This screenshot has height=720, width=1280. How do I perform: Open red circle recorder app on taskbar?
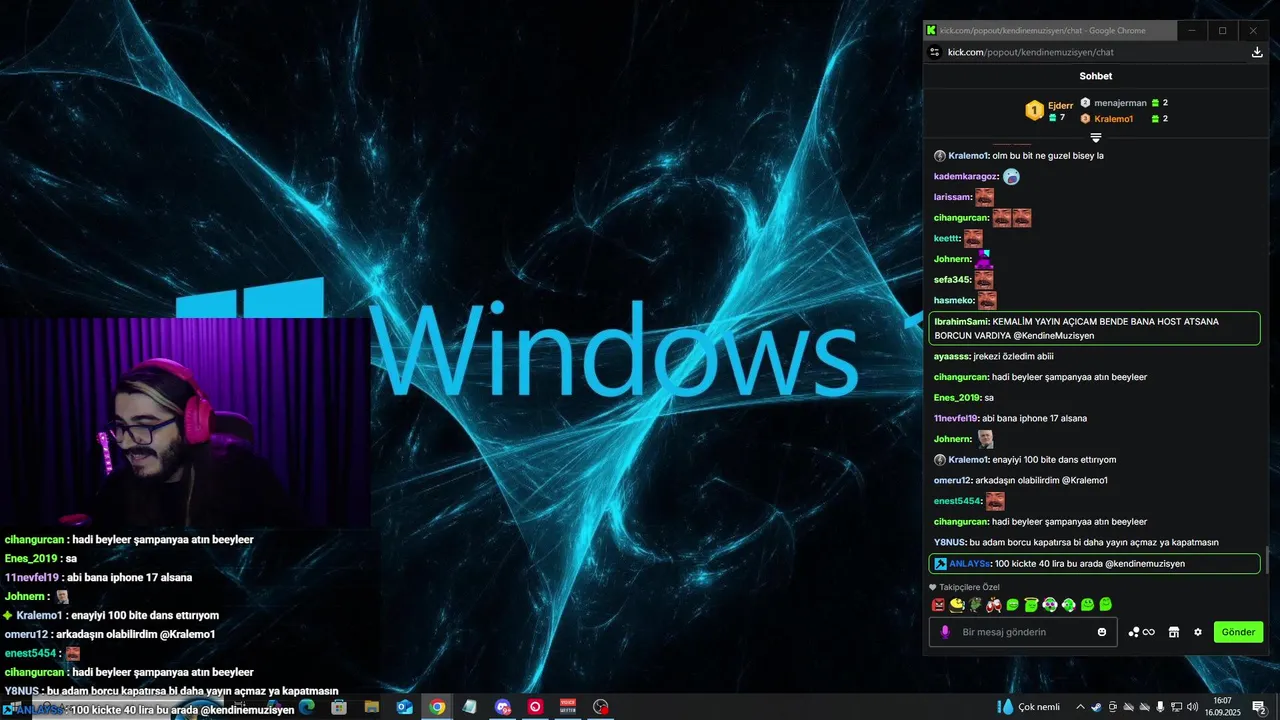tap(535, 706)
